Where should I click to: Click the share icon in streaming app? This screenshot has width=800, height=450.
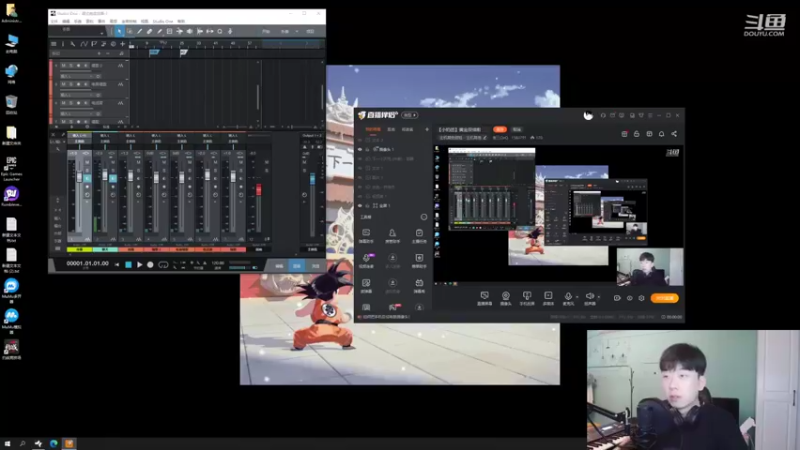click(674, 134)
